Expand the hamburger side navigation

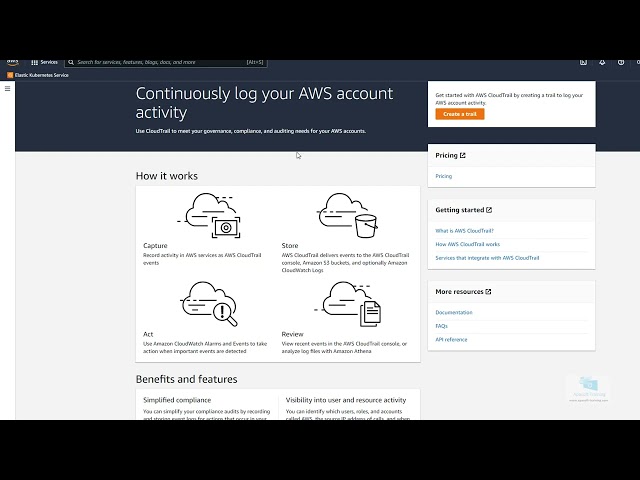7,88
